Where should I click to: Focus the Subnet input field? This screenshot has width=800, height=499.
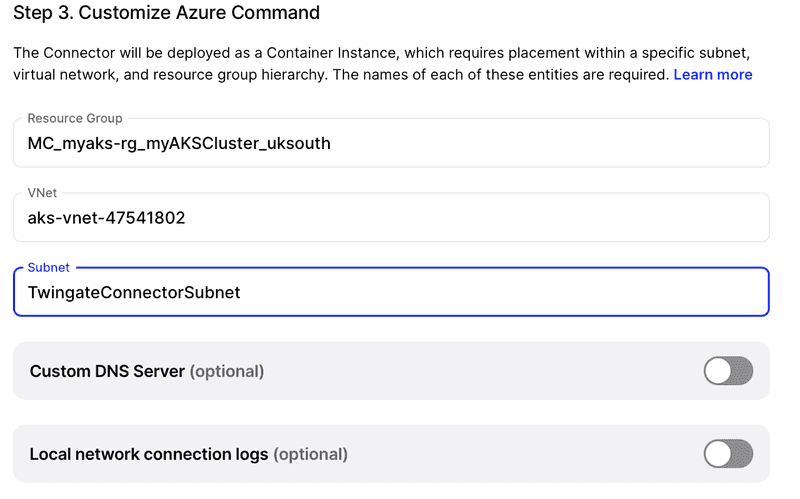pyautogui.click(x=391, y=292)
